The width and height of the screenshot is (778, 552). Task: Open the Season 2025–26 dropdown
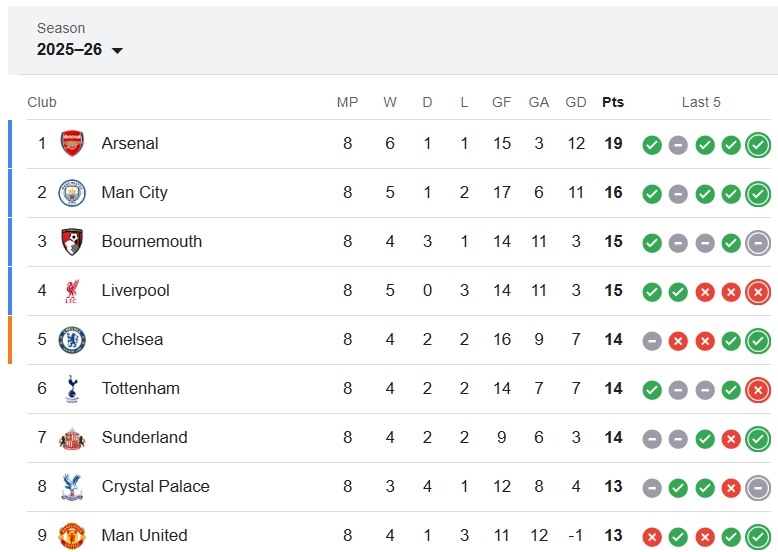coord(79,49)
